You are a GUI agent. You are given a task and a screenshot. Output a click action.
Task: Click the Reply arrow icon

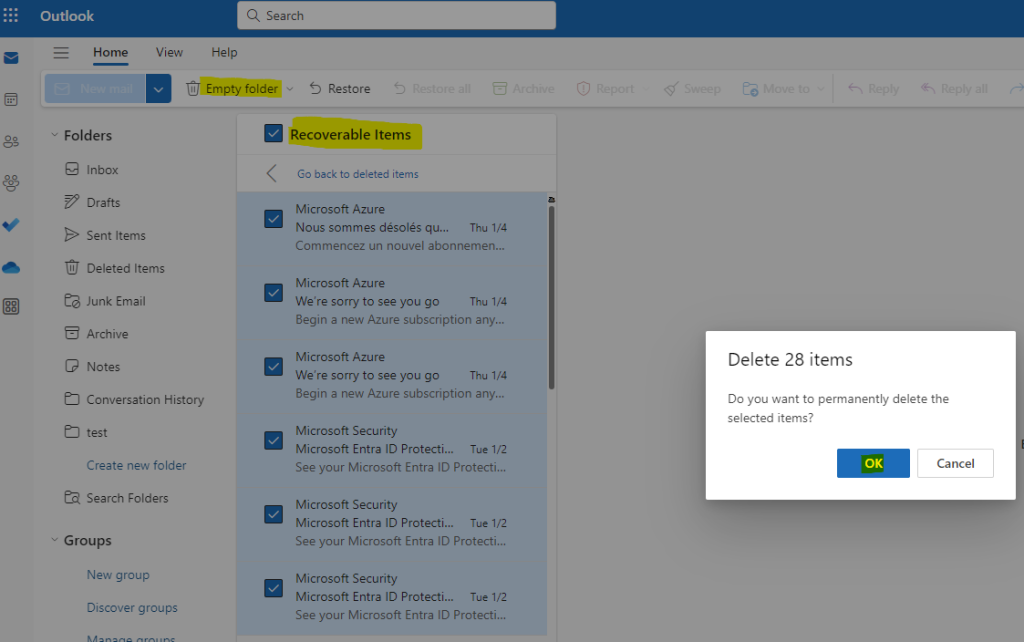(855, 88)
